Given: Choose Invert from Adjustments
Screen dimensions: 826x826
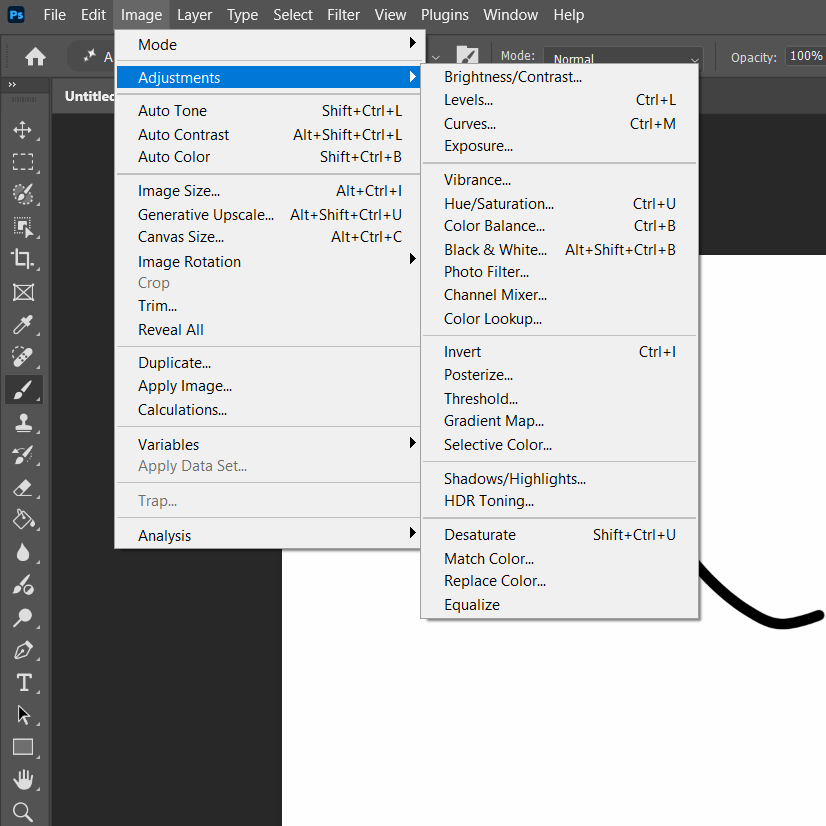Looking at the screenshot, I should tap(559, 351).
